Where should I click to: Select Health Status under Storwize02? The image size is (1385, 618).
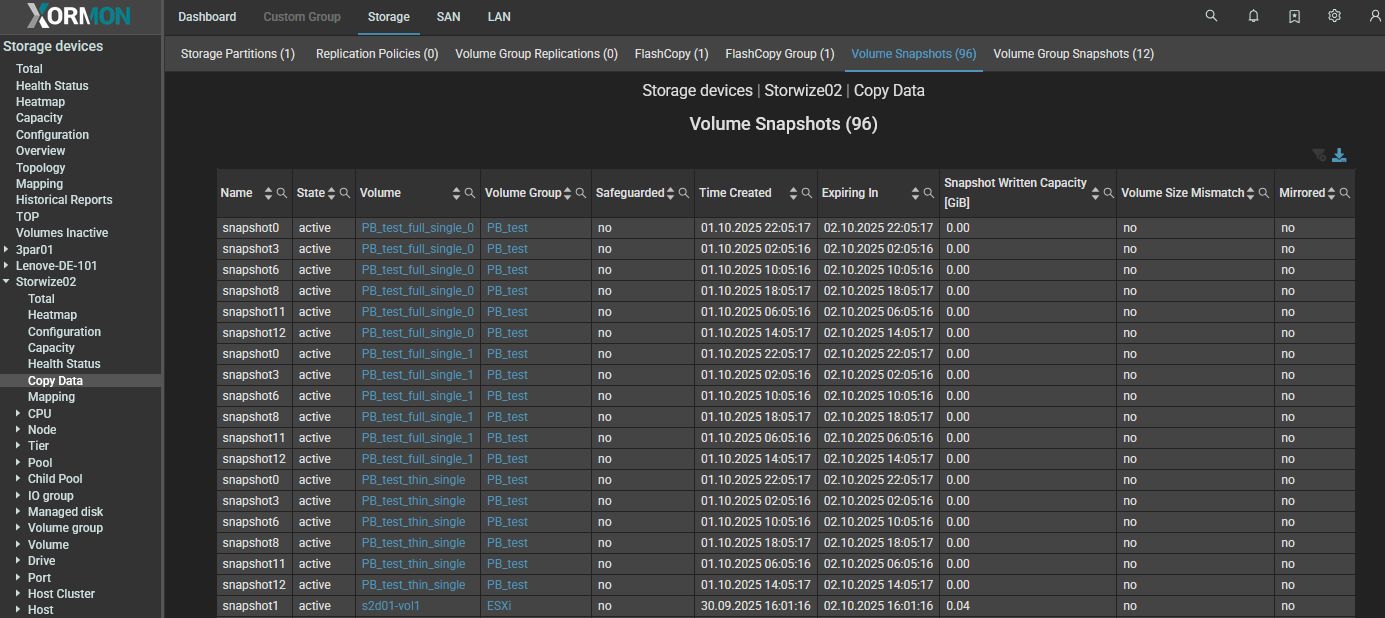64,364
